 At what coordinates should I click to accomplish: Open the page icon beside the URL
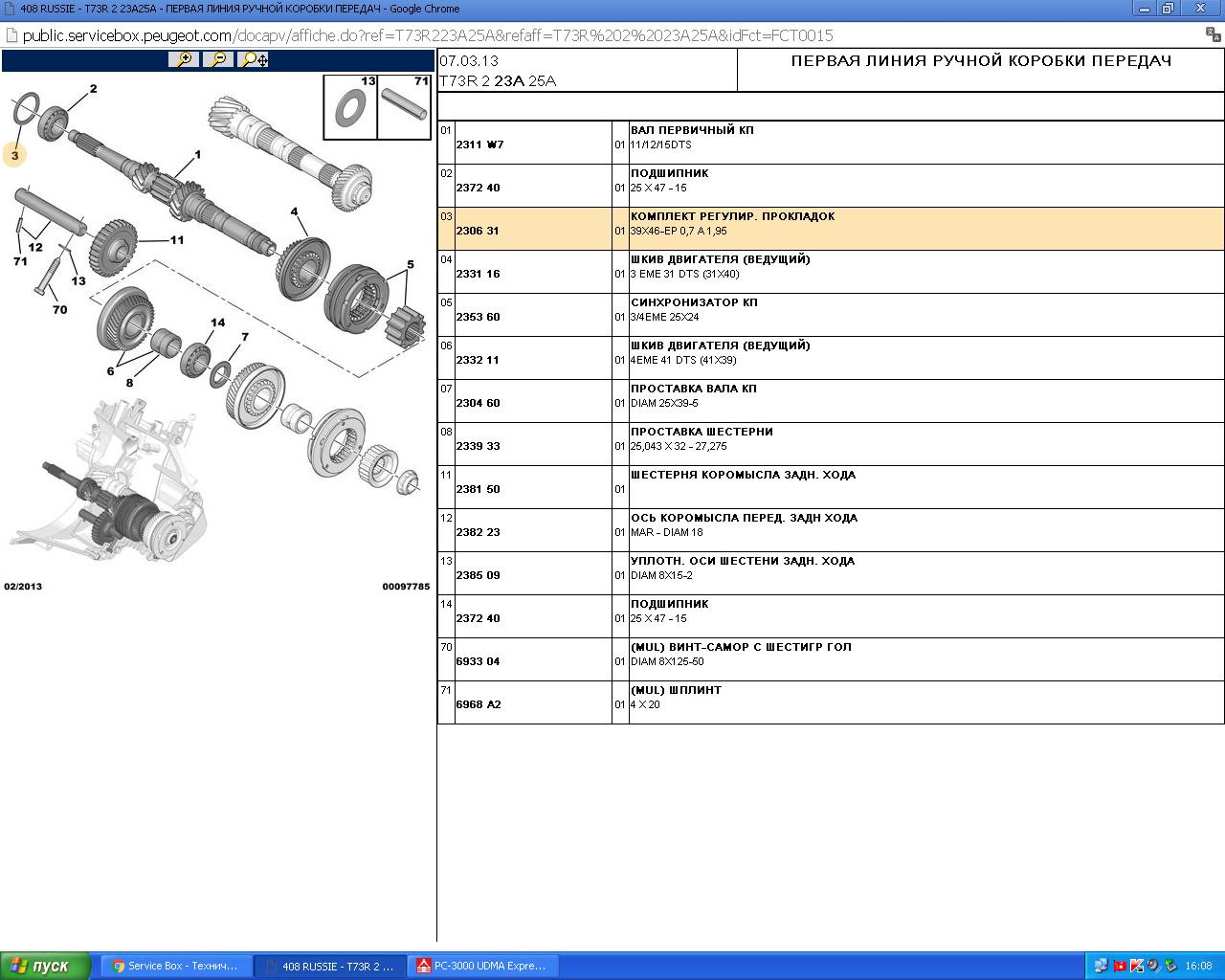pos(11,35)
